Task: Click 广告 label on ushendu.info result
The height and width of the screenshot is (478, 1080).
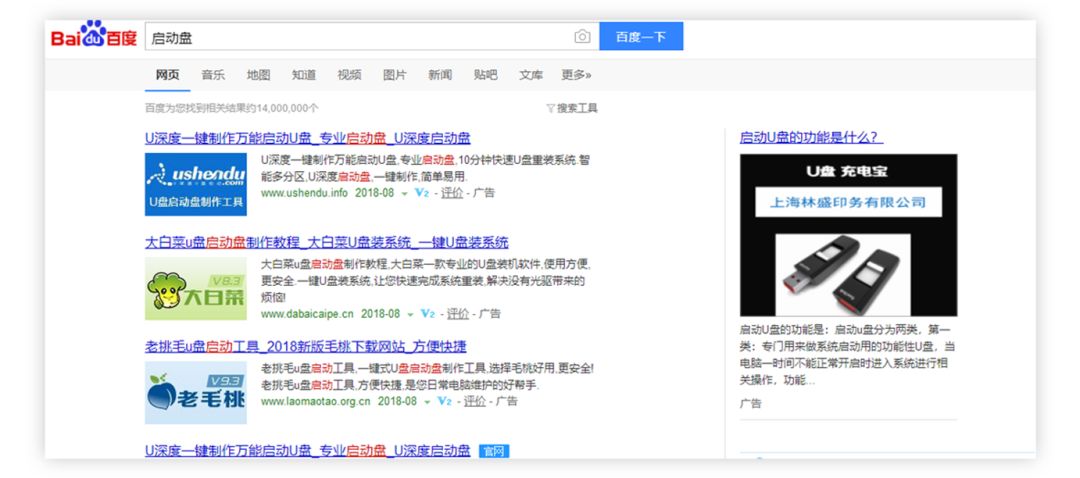Action: coord(484,193)
